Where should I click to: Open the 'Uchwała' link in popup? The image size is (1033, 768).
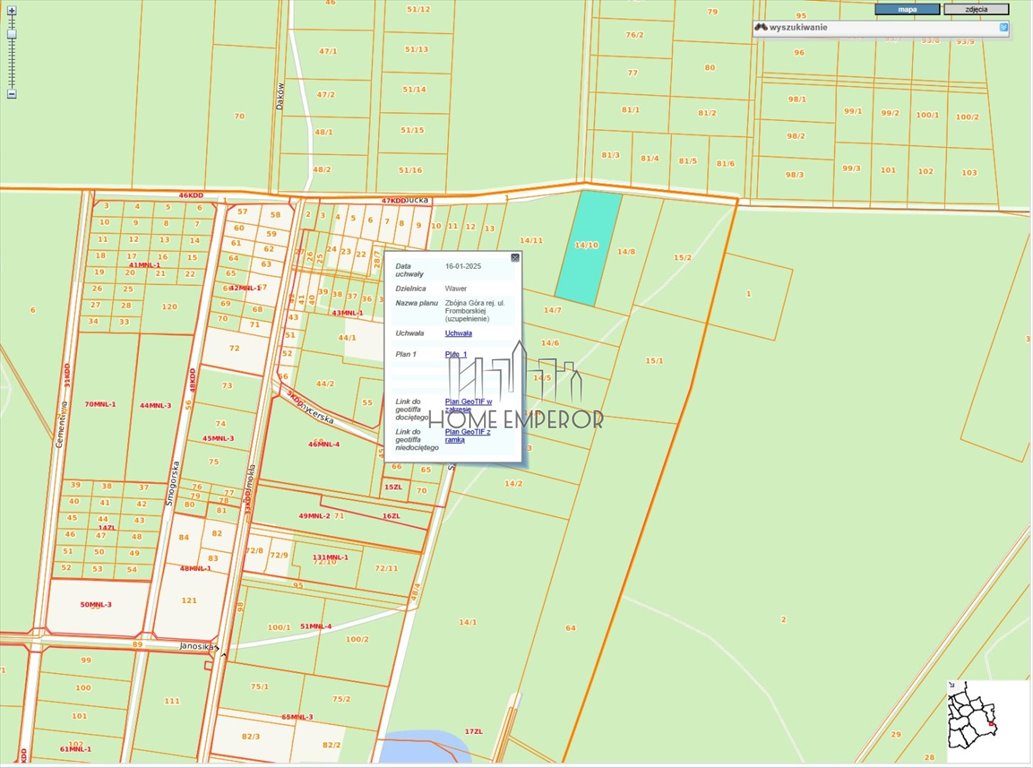coord(458,333)
